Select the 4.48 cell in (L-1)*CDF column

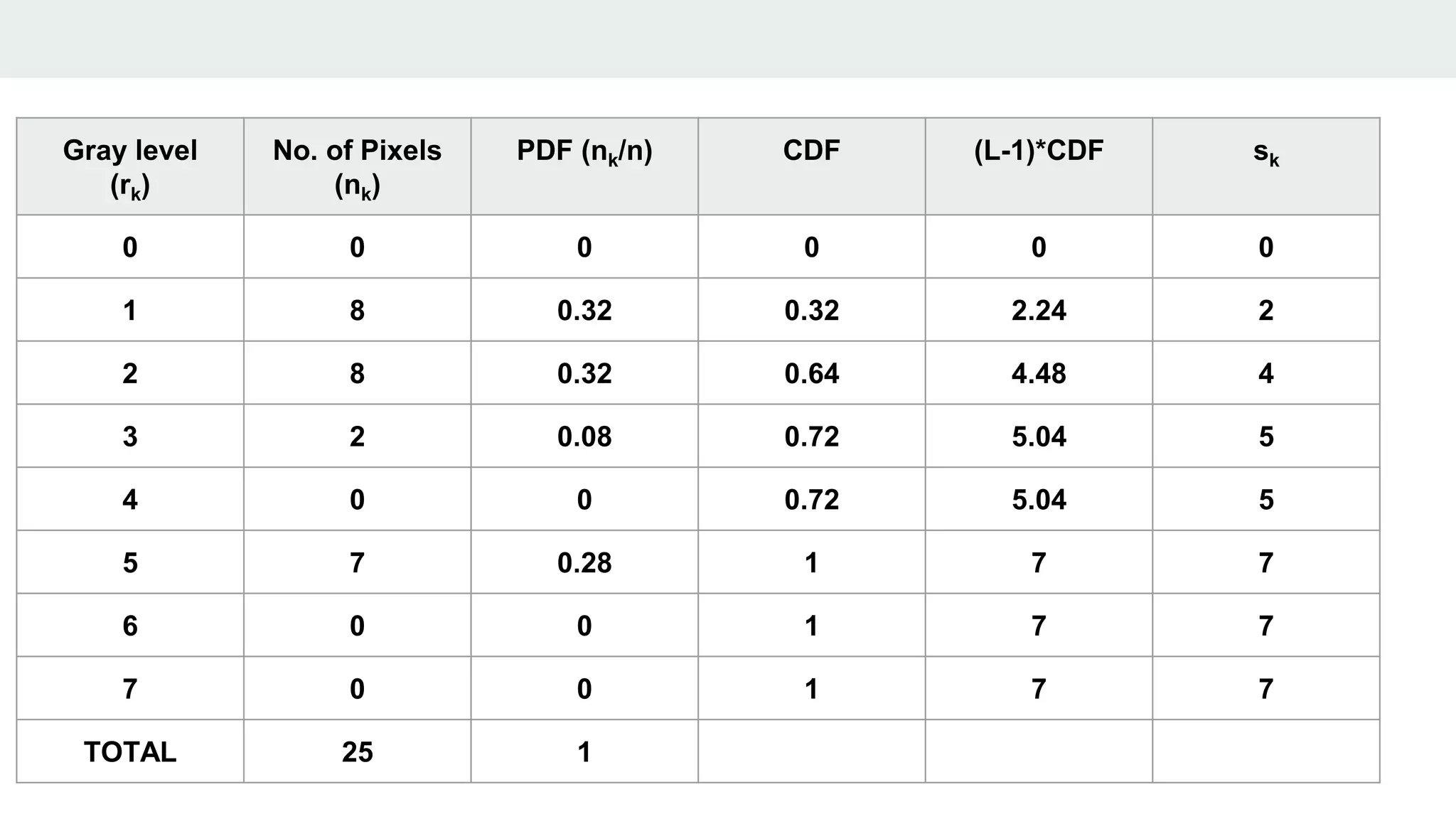click(x=1039, y=373)
